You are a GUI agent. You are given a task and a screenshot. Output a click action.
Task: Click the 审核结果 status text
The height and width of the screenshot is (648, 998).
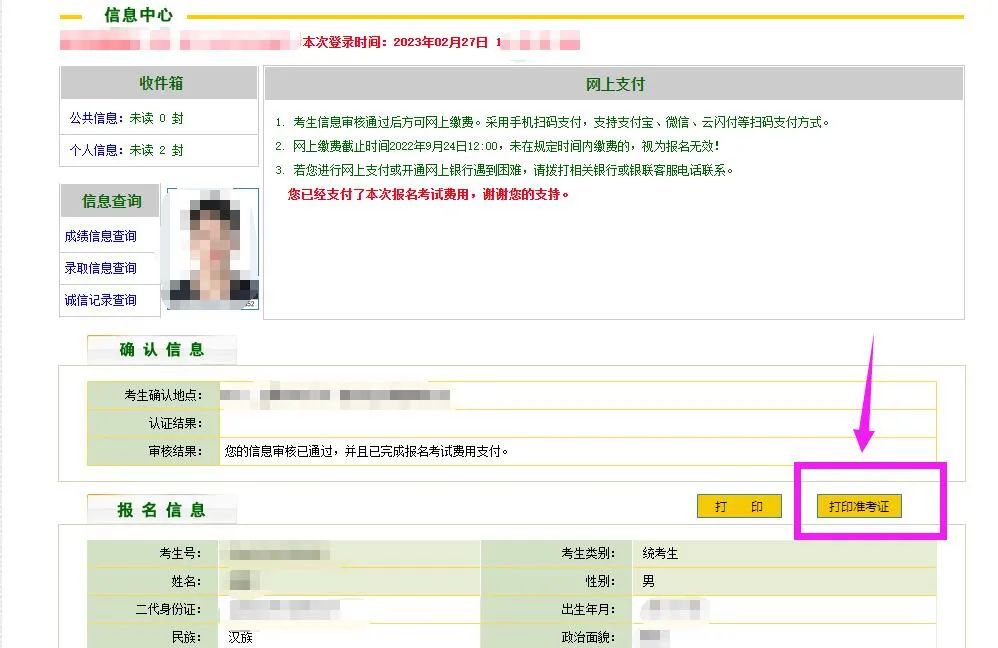tap(366, 451)
